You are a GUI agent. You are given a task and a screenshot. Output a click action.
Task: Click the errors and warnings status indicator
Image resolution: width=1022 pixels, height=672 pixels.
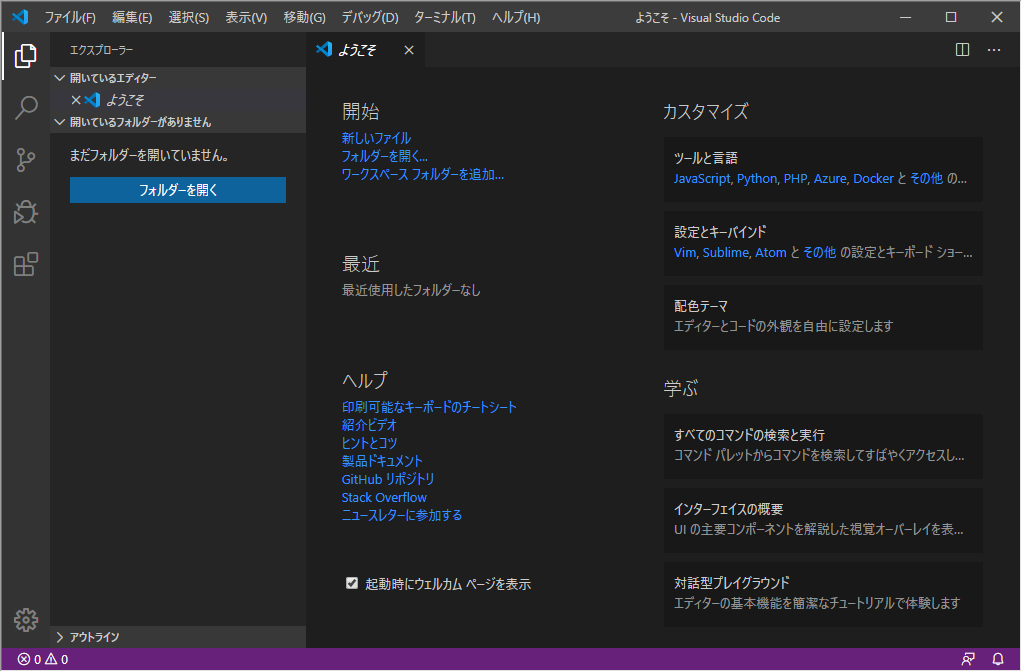pyautogui.click(x=42, y=660)
